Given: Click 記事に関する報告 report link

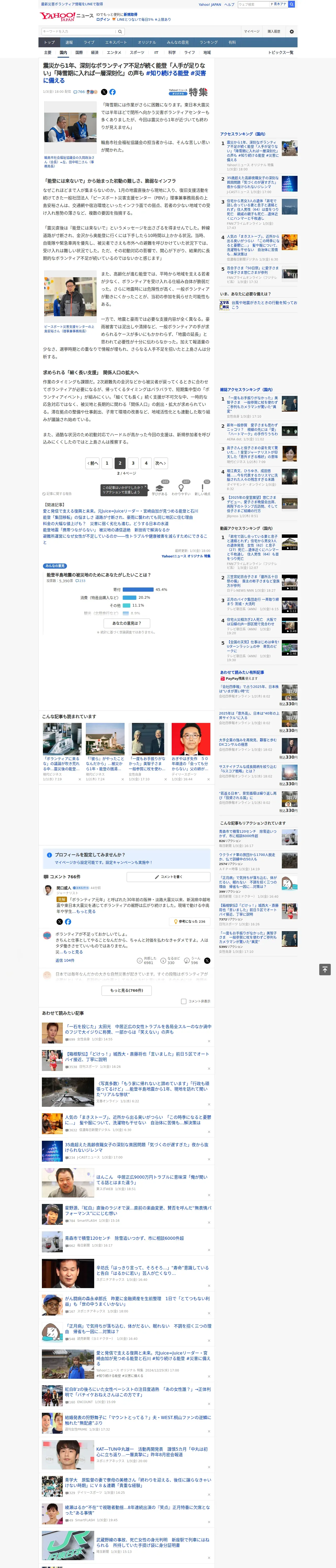Looking at the screenshot, I should coord(57,494).
